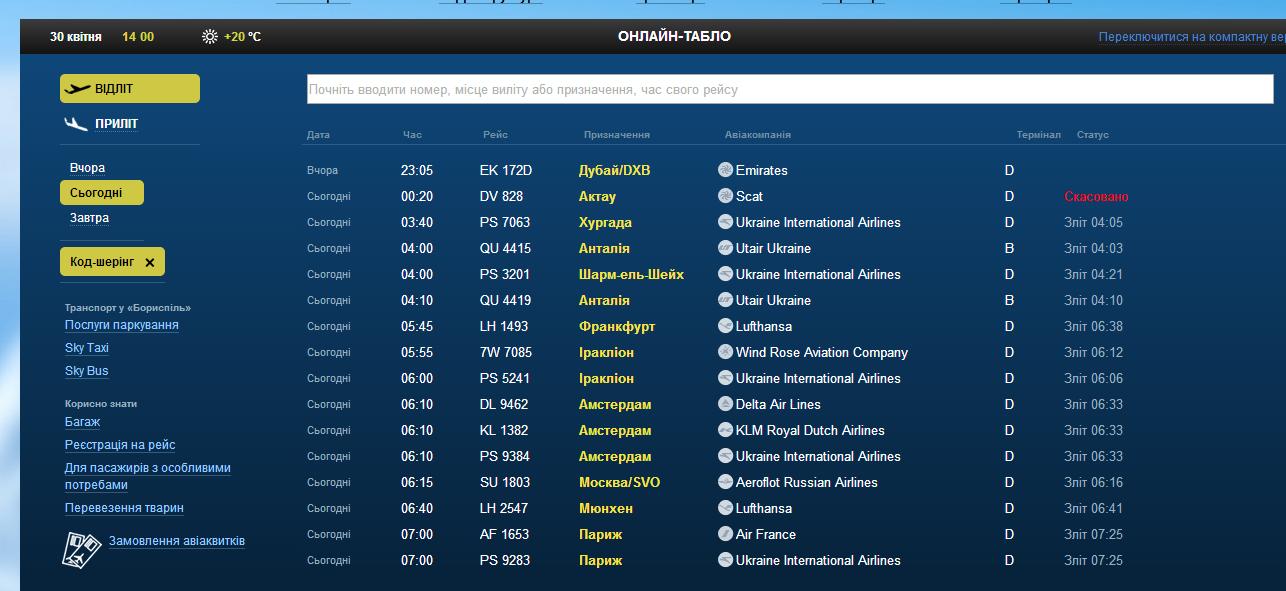Click the departure plane icon beside ВІДЛІТ
1286x591 pixels.
coord(77,89)
